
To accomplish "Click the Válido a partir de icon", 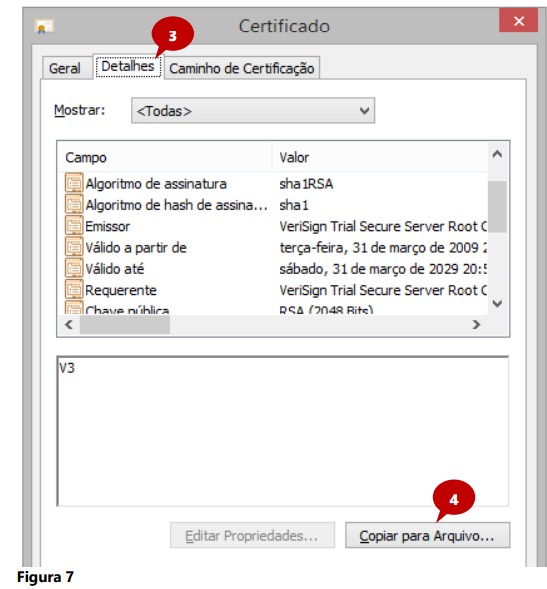I will point(74,247).
